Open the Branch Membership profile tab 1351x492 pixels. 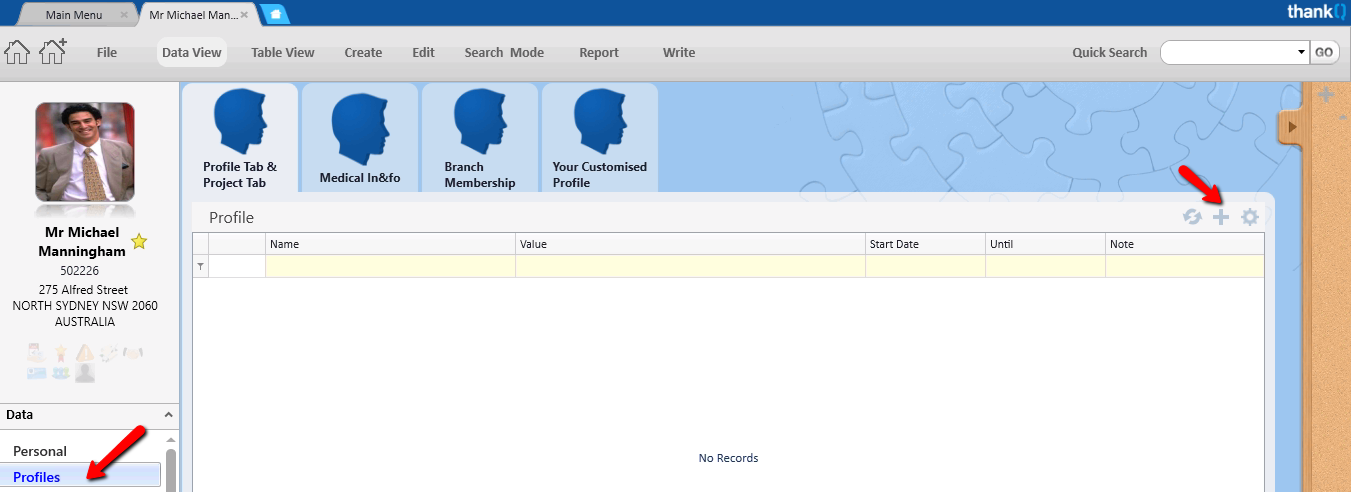tap(480, 138)
